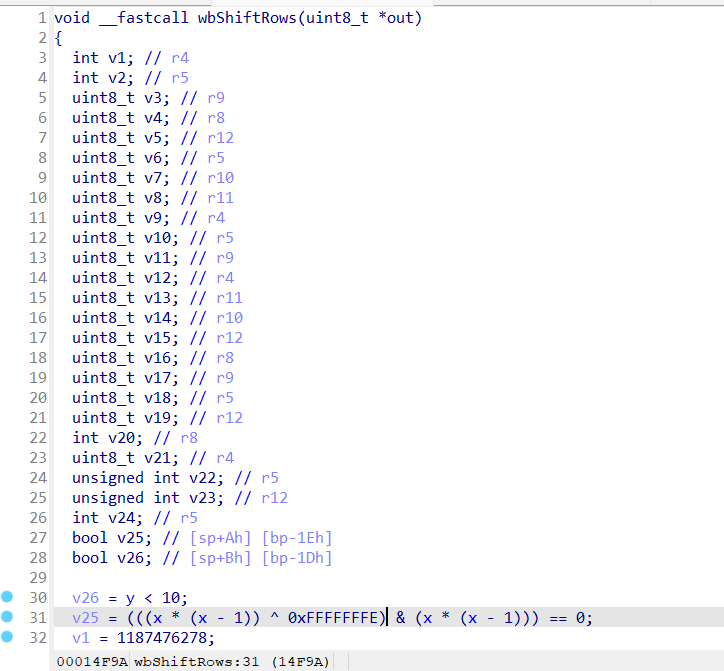Click address 00014F9A in status bar

92,662
